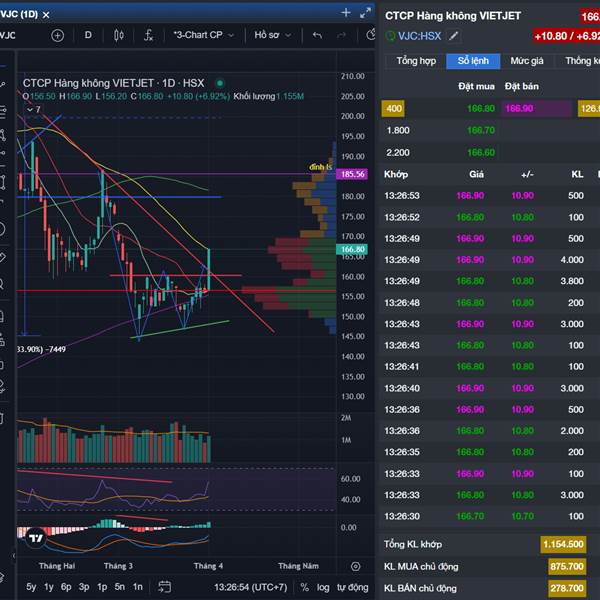Open the go-to-date calendar icon
The height and width of the screenshot is (600, 600).
[165, 586]
